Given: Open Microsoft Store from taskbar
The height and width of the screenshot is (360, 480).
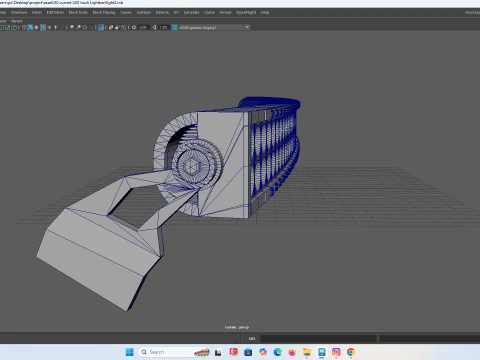Looking at the screenshot, I should (x=248, y=352).
